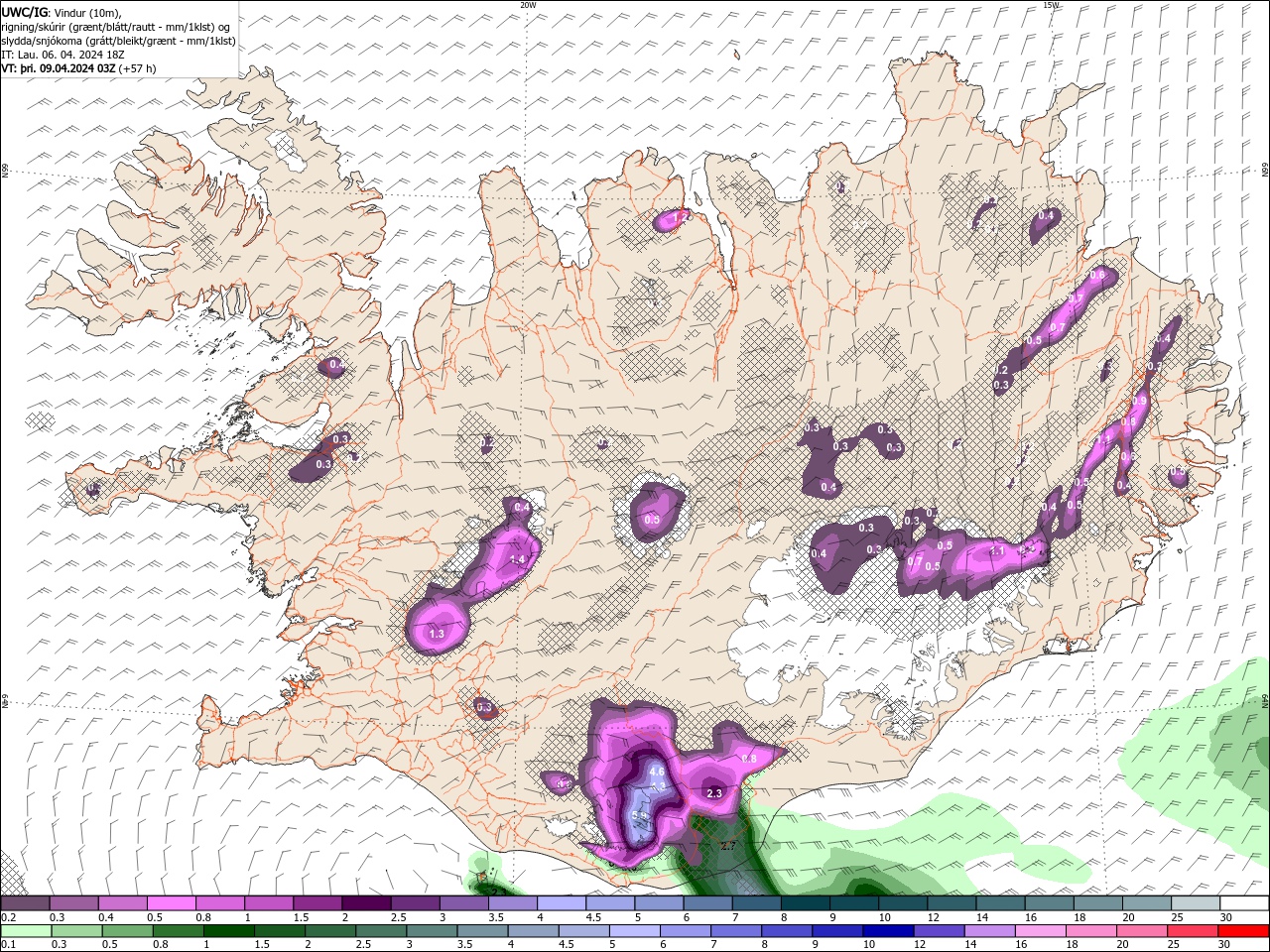Click the crimson 25–30 rain legend swatch

click(1191, 931)
